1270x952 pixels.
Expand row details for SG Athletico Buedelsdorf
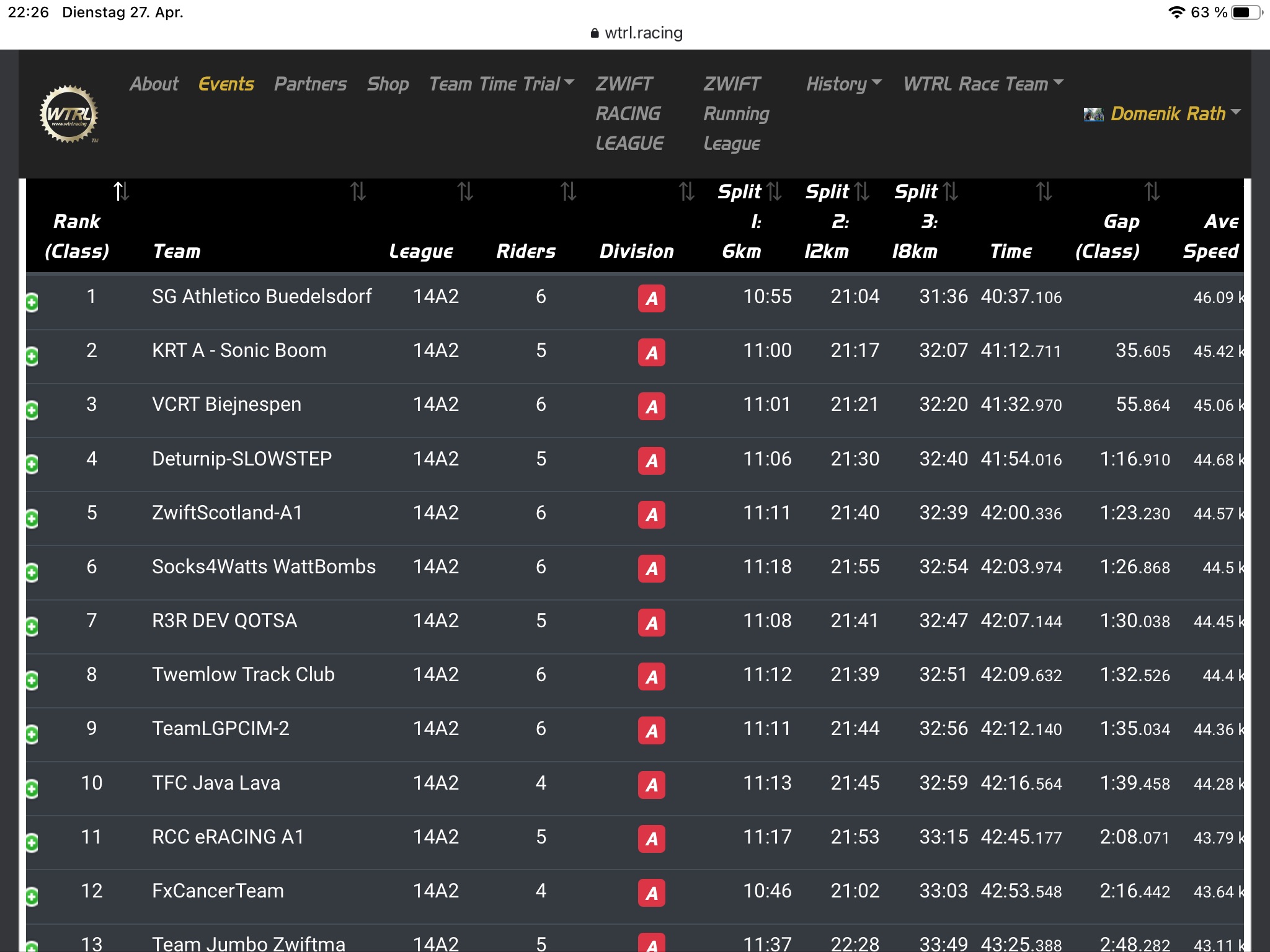(32, 302)
